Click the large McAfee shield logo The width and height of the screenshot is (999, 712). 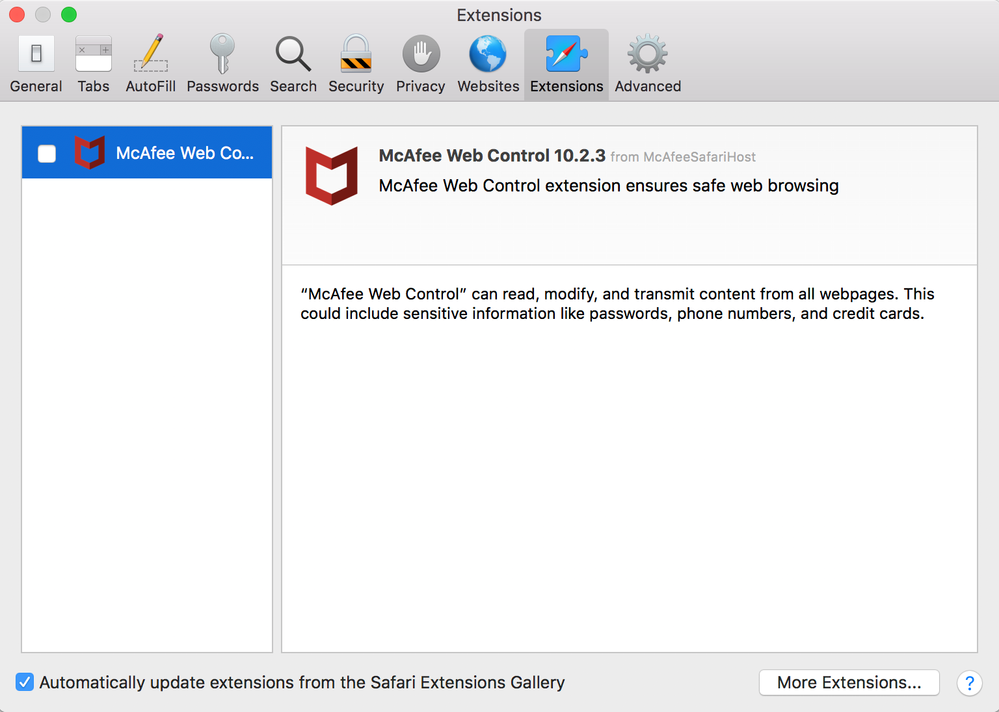[x=331, y=175]
